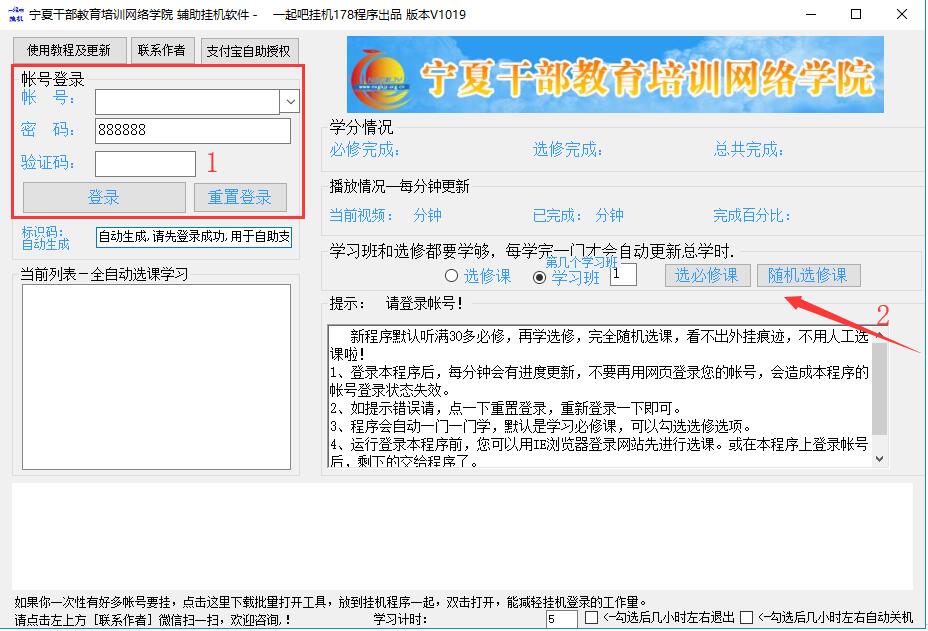The image size is (928, 631).
Task: Click the 选必修课 button
Action: [x=707, y=275]
